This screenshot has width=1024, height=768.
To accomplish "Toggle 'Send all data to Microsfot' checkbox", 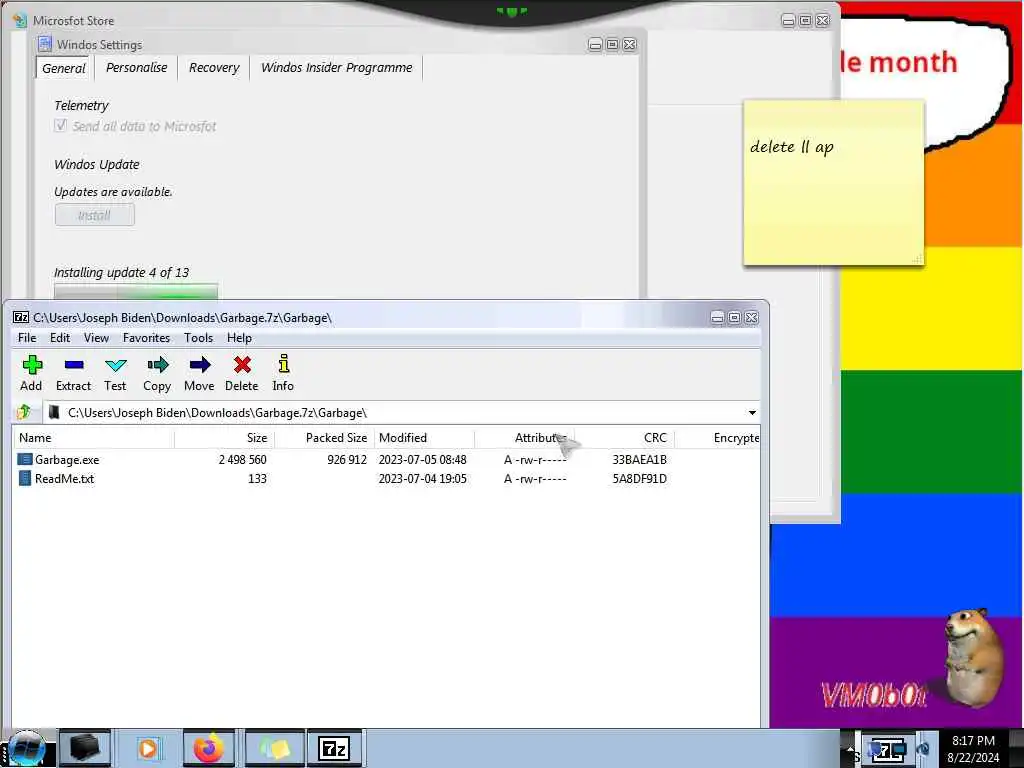I will click(61, 125).
